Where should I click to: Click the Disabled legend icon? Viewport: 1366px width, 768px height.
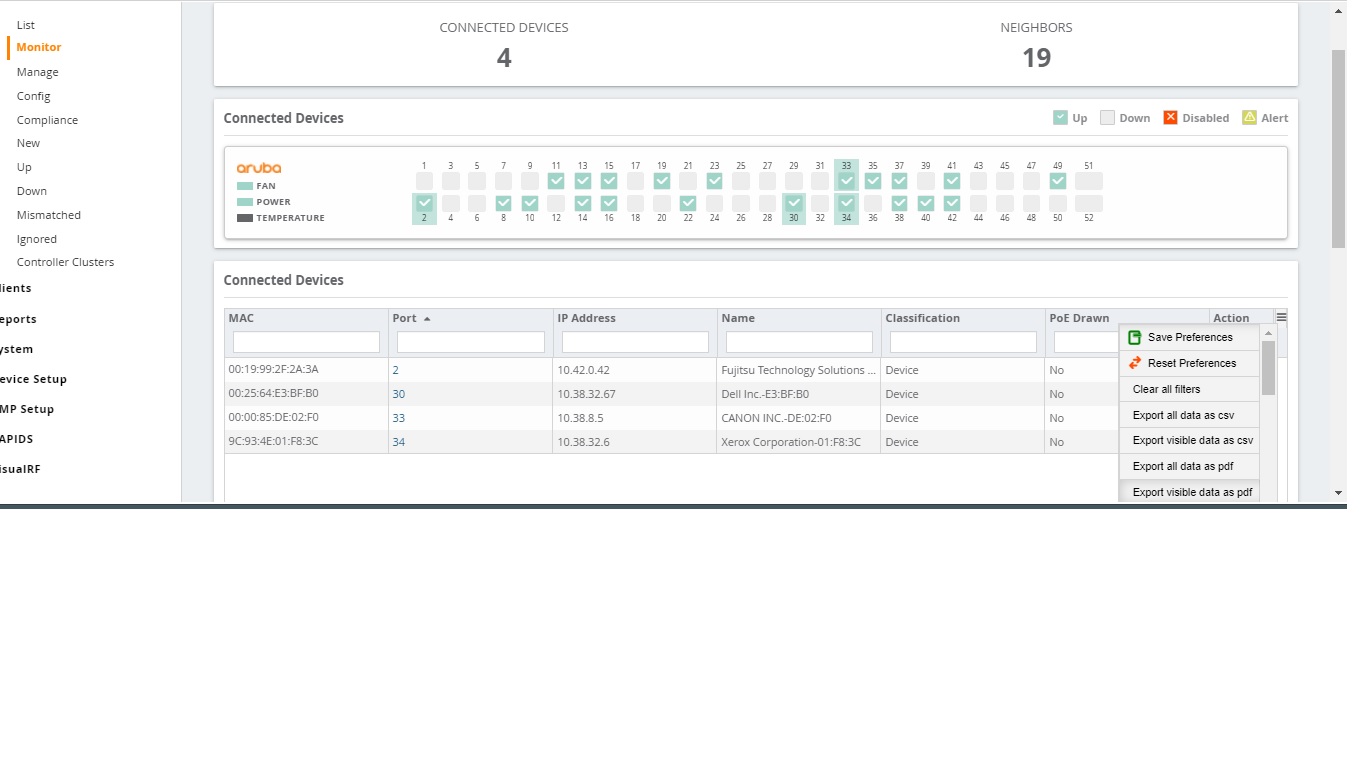tap(1171, 117)
